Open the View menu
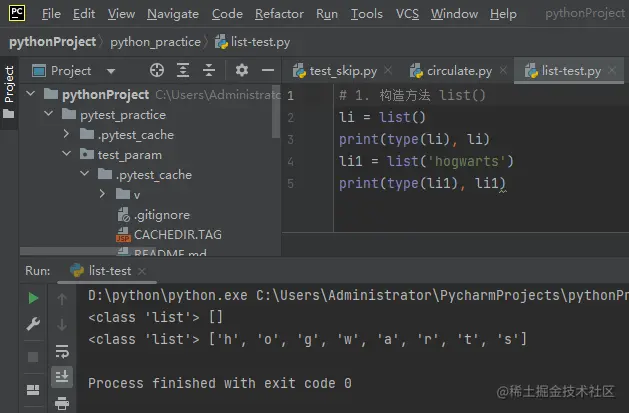 [121, 14]
